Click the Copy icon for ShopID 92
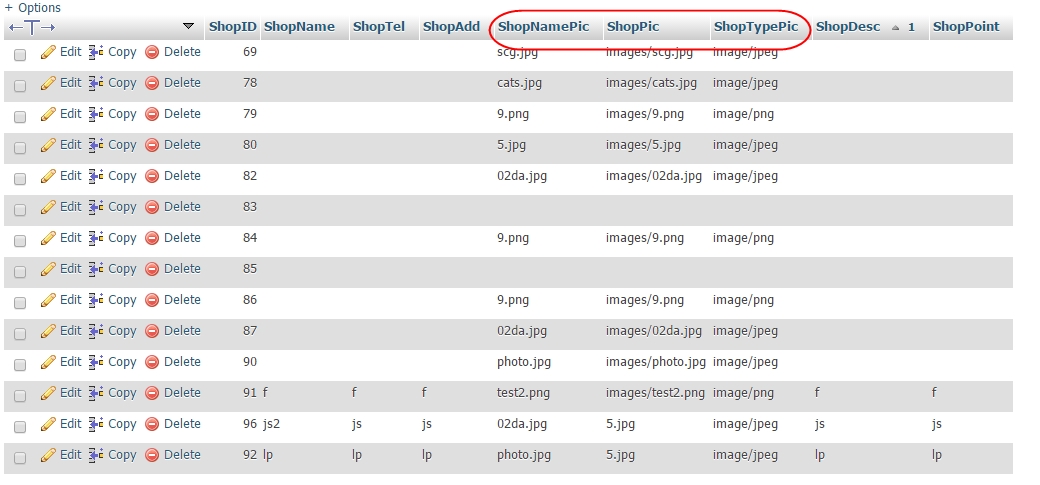This screenshot has width=1040, height=485. click(96, 455)
